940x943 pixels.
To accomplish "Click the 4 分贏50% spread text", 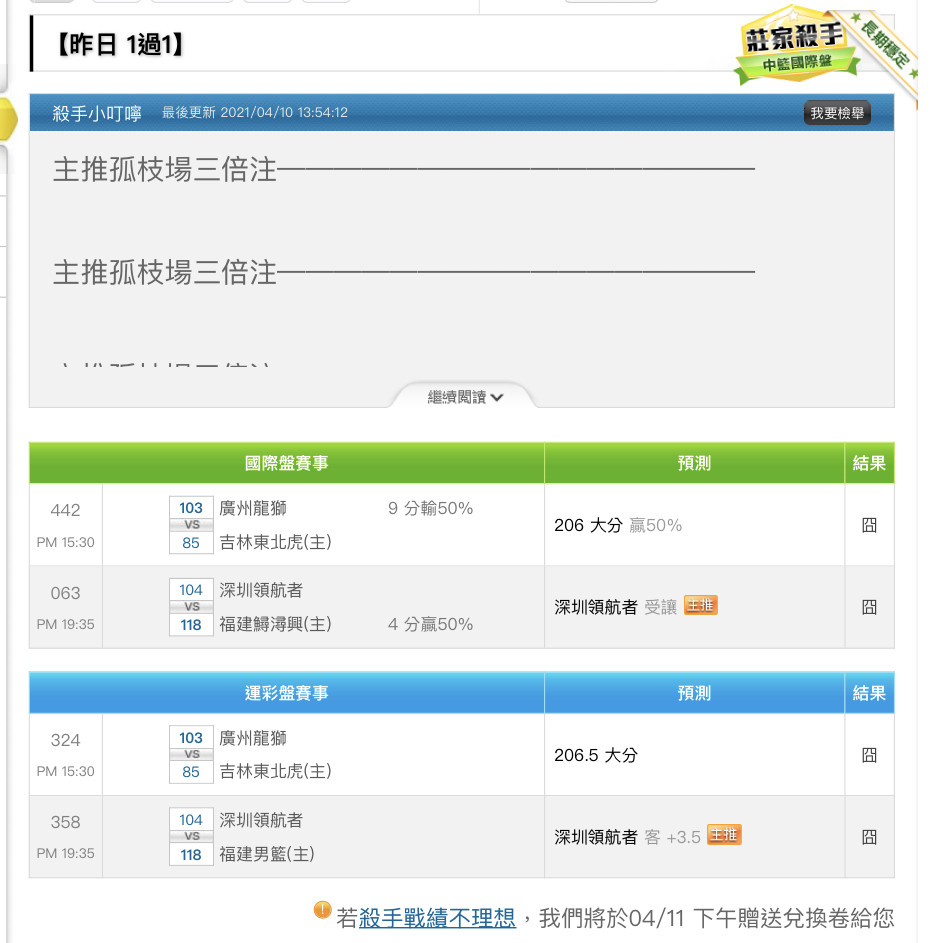I will pos(430,624).
